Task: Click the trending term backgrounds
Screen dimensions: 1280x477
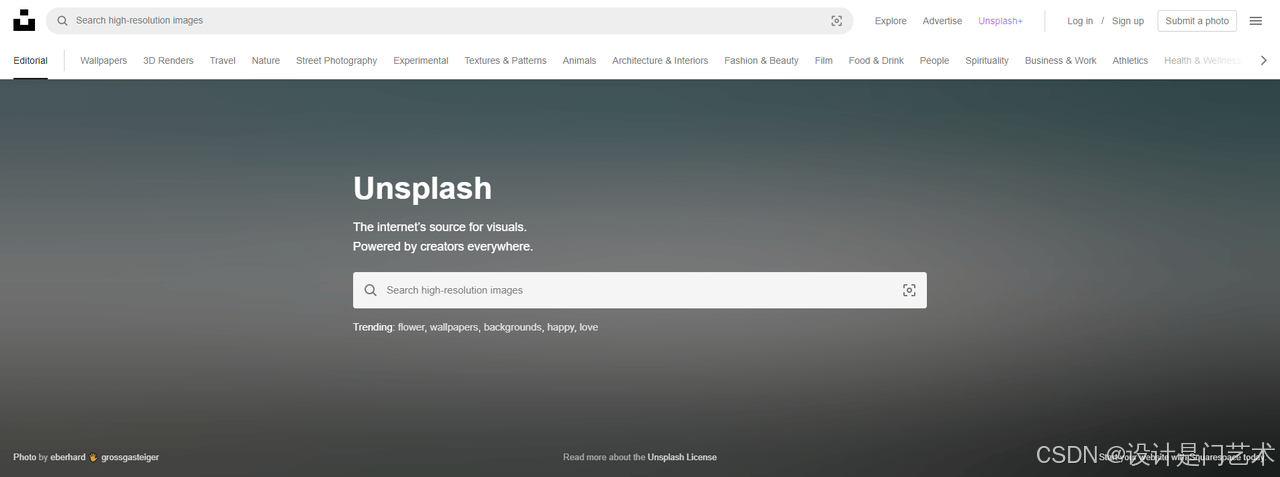Action: (513, 327)
